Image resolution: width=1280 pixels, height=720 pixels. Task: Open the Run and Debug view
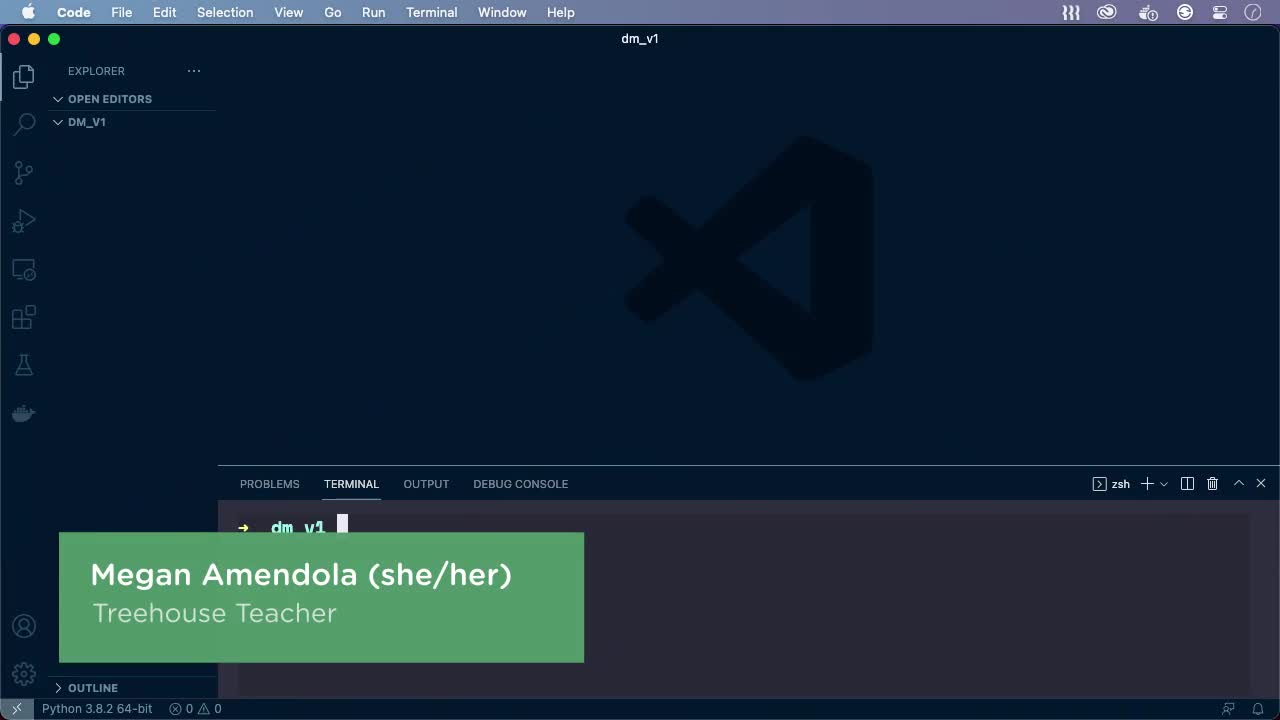coord(24,221)
